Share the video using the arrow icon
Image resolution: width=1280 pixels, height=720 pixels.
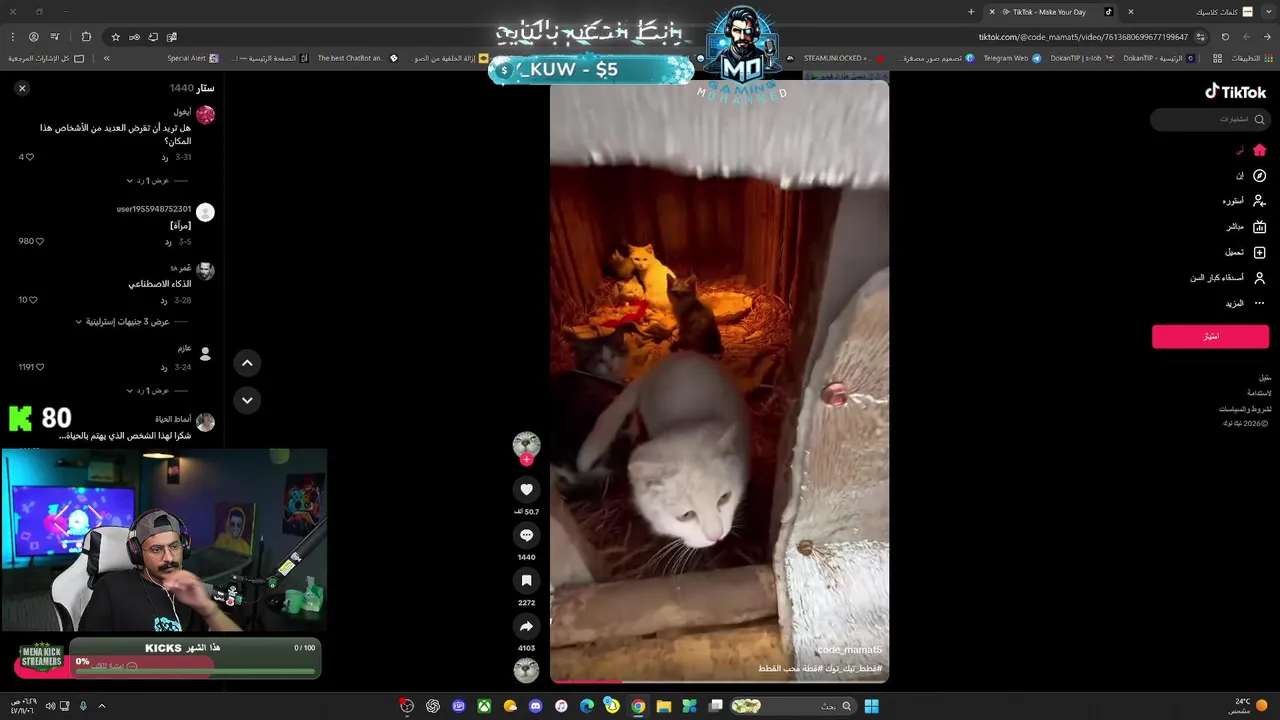(x=526, y=626)
